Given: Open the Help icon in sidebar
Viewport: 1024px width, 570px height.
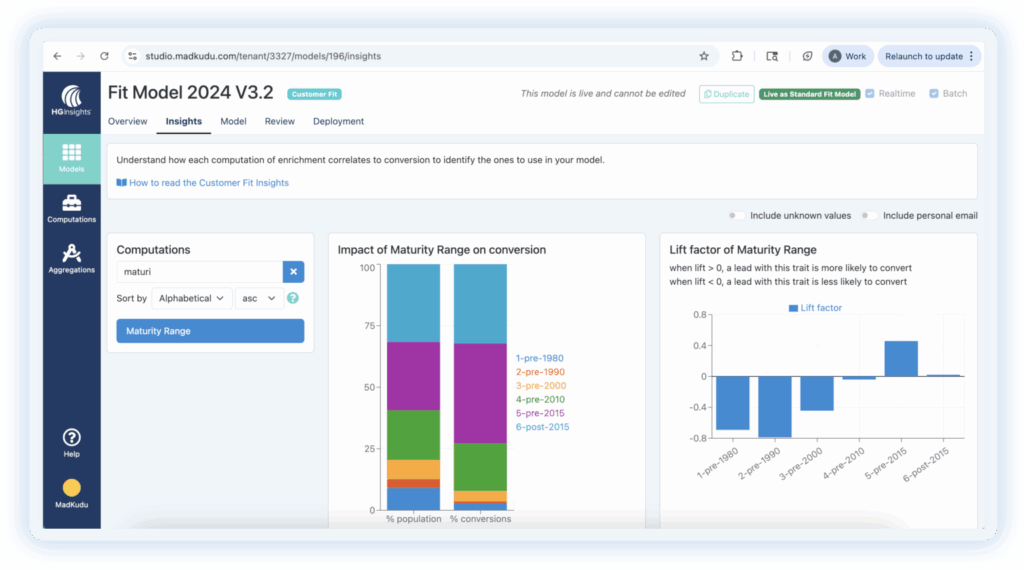Looking at the screenshot, I should [x=72, y=441].
